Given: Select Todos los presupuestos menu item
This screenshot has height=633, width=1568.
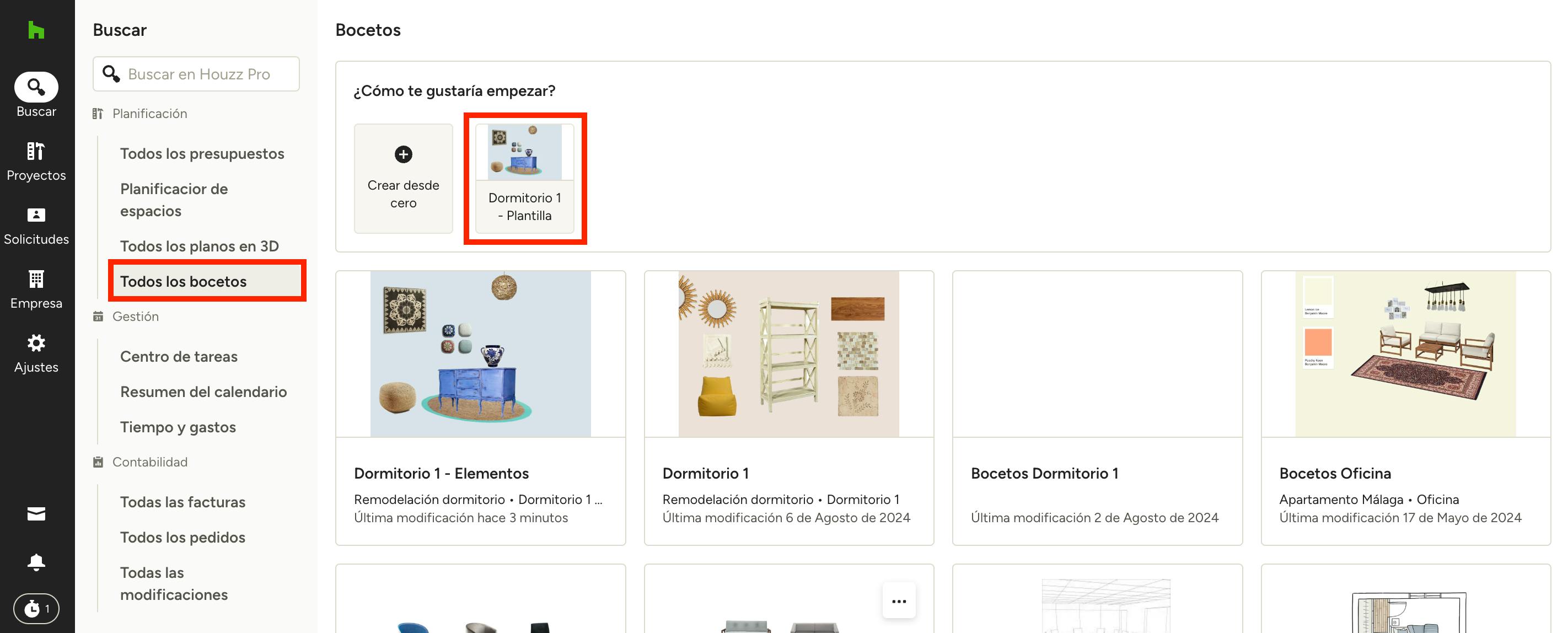Looking at the screenshot, I should point(201,153).
